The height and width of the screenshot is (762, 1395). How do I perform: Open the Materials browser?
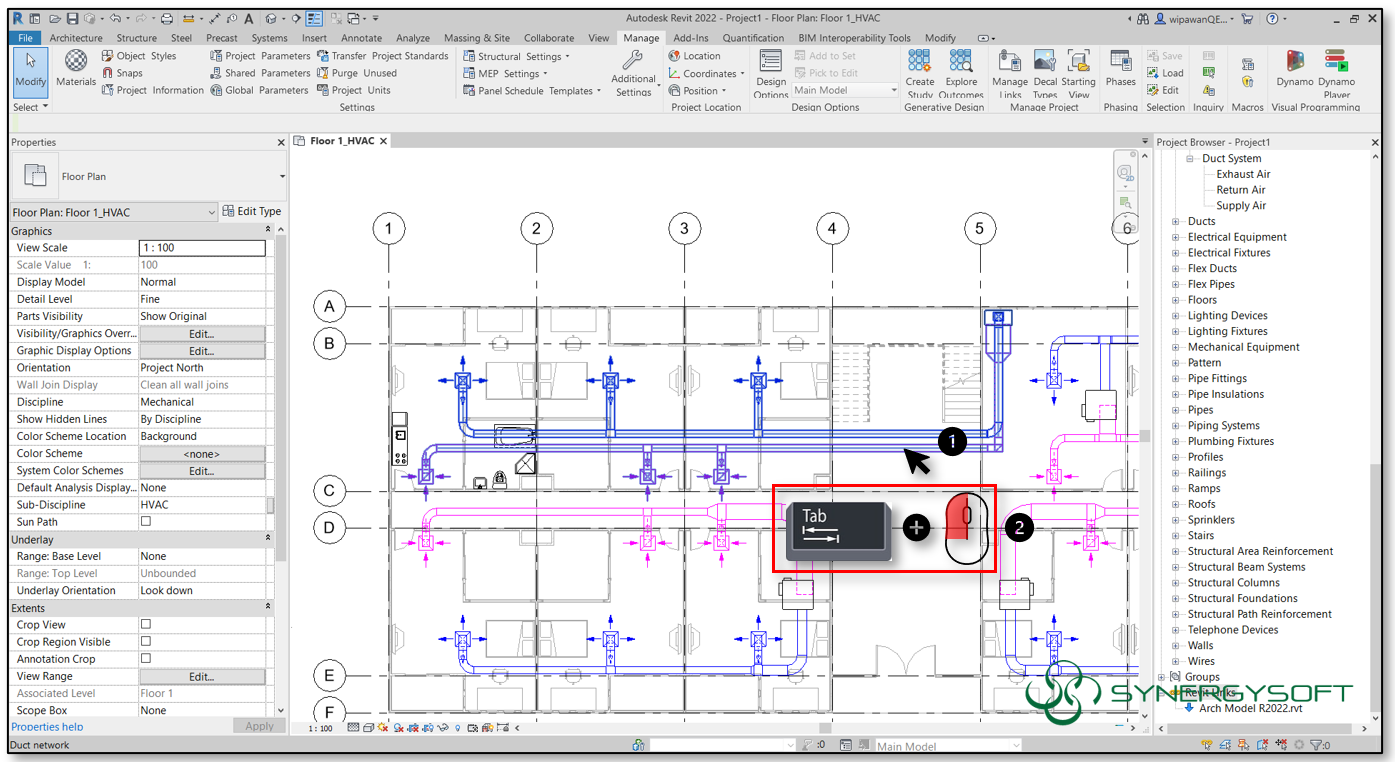75,71
